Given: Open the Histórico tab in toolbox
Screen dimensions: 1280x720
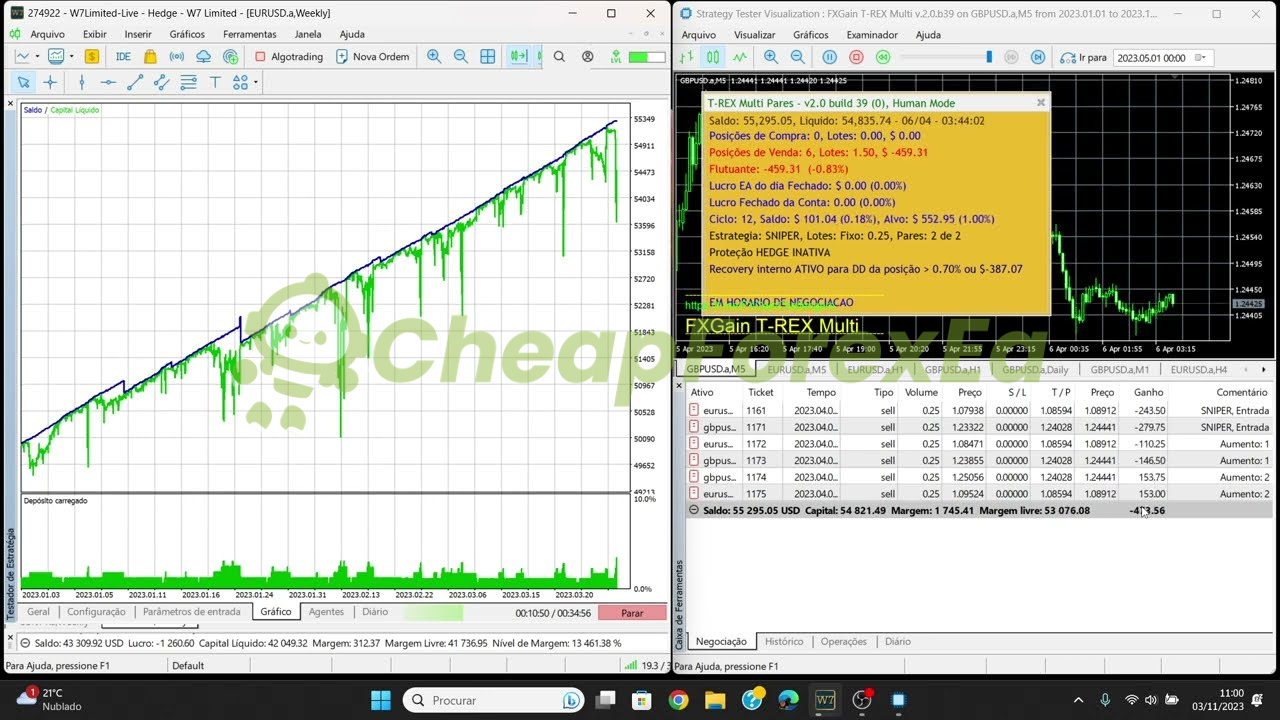Looking at the screenshot, I should pyautogui.click(x=784, y=642).
